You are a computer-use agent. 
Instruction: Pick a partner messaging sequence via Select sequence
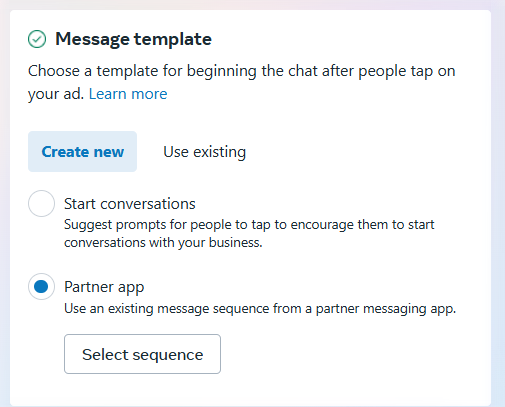point(142,354)
